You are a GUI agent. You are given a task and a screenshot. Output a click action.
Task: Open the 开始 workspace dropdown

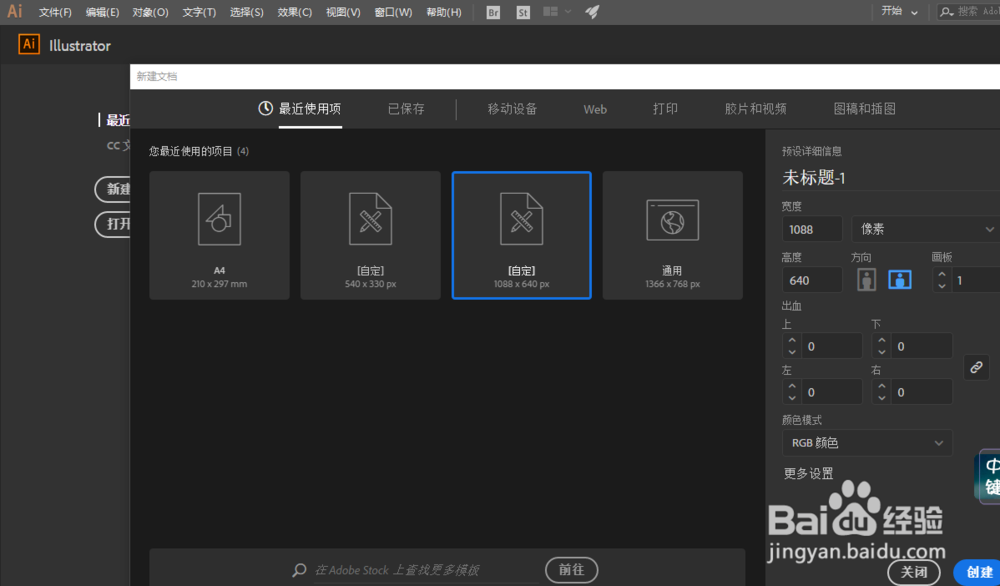coord(899,11)
